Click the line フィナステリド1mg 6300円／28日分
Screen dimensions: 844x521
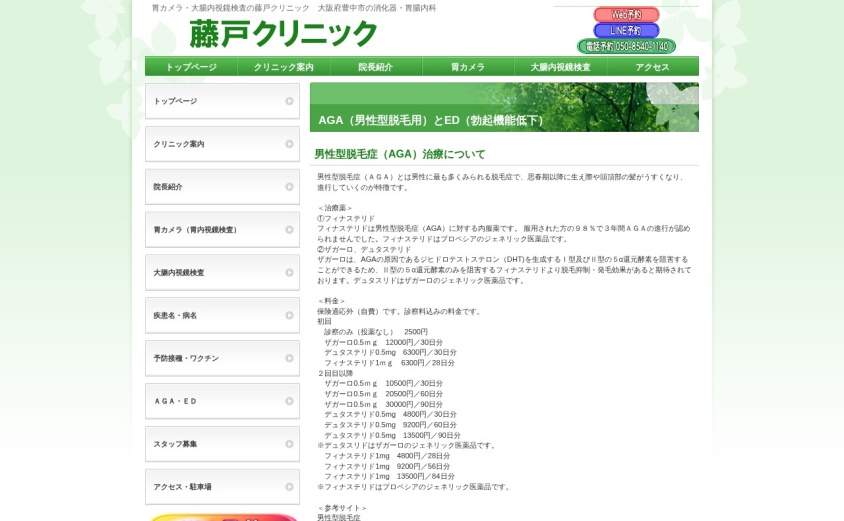click(389, 363)
